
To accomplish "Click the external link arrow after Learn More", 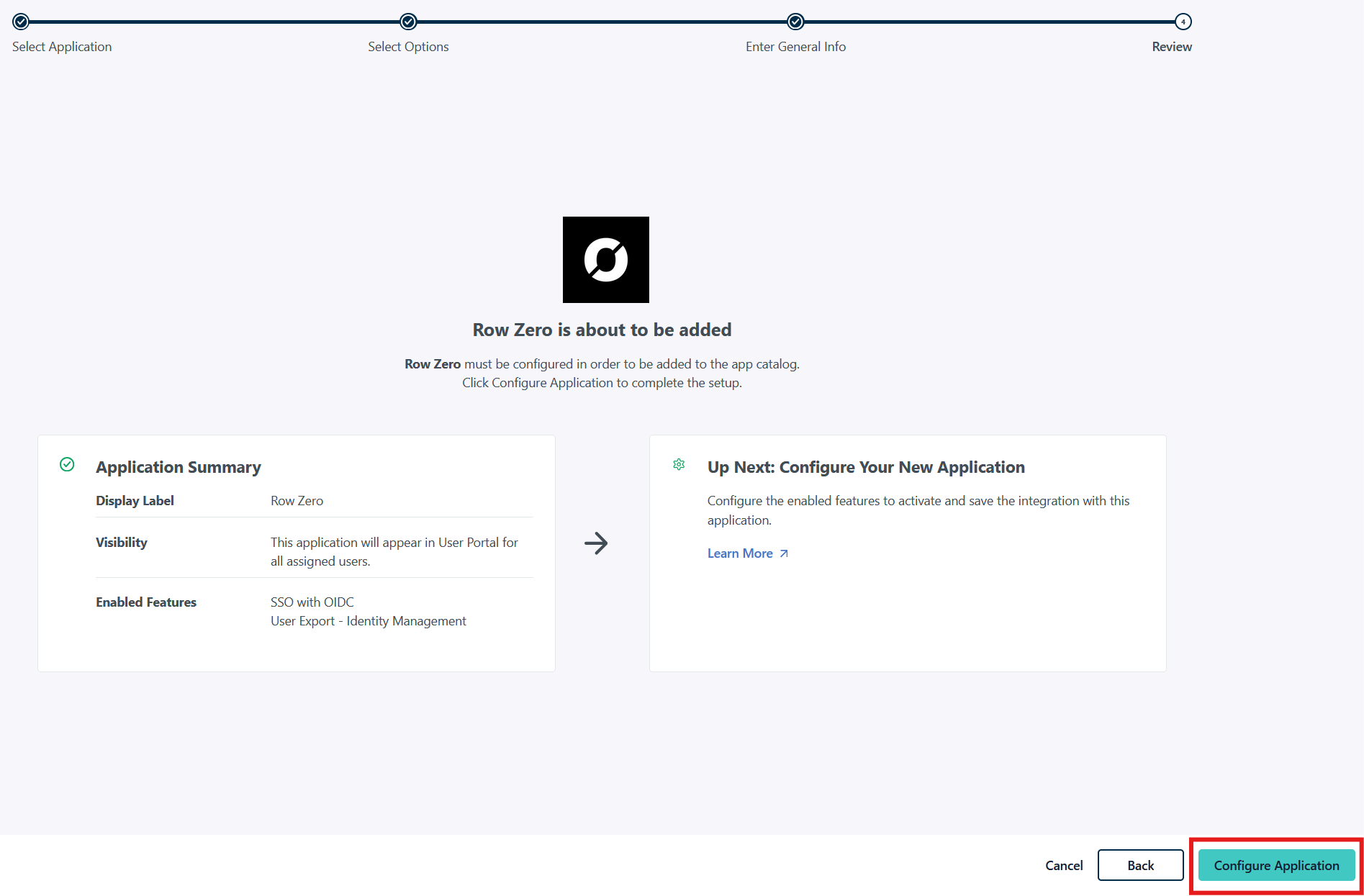I will pos(784,553).
